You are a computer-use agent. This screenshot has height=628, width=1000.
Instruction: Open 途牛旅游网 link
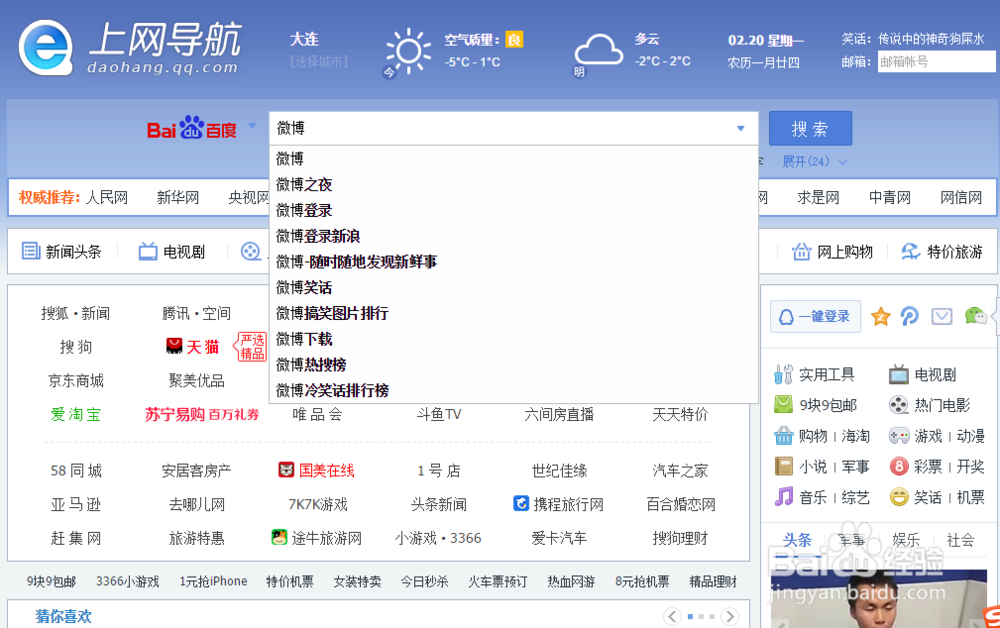(316, 538)
